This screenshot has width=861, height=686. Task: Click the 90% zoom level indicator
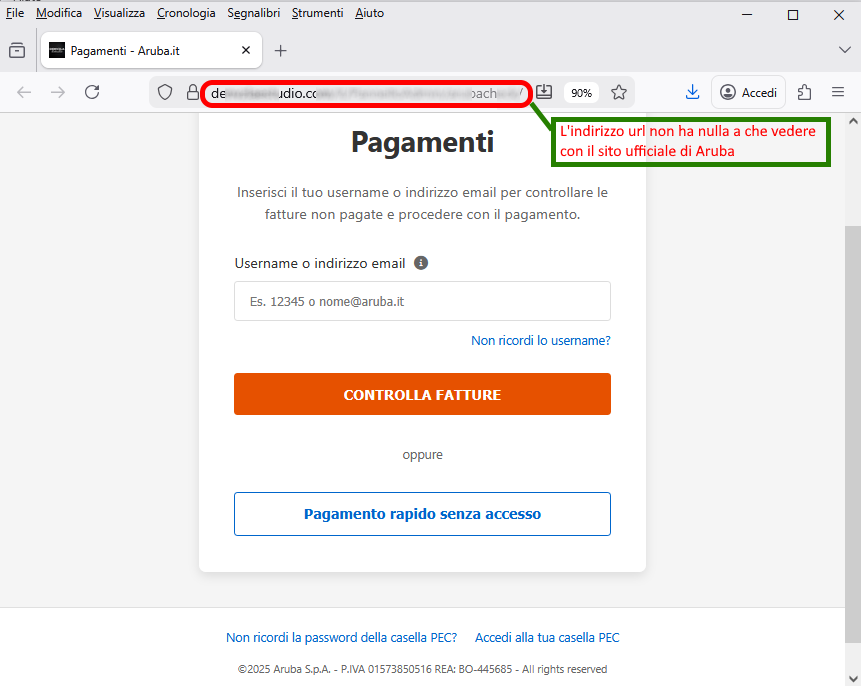tap(581, 93)
